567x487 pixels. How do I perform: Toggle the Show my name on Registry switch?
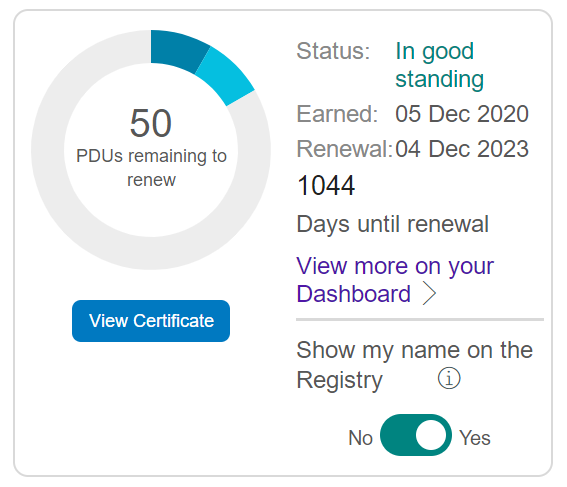(x=415, y=435)
